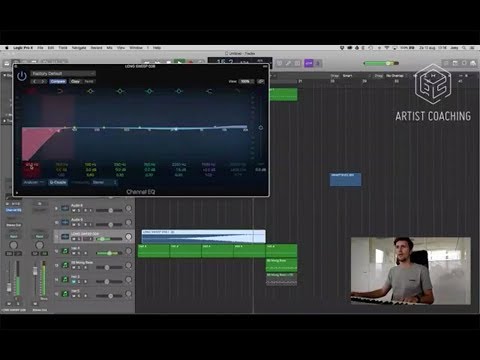
Task: Open the Navigate menu
Action: coord(79,48)
